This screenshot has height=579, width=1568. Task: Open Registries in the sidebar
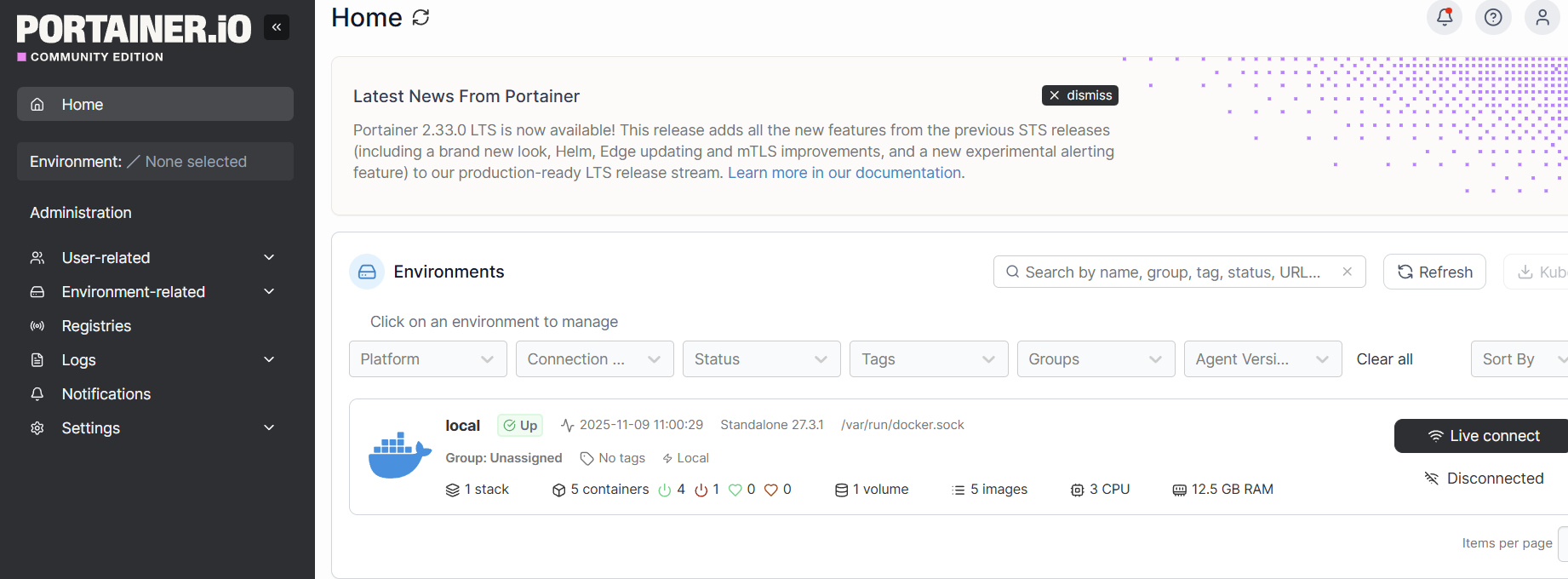tap(155, 325)
